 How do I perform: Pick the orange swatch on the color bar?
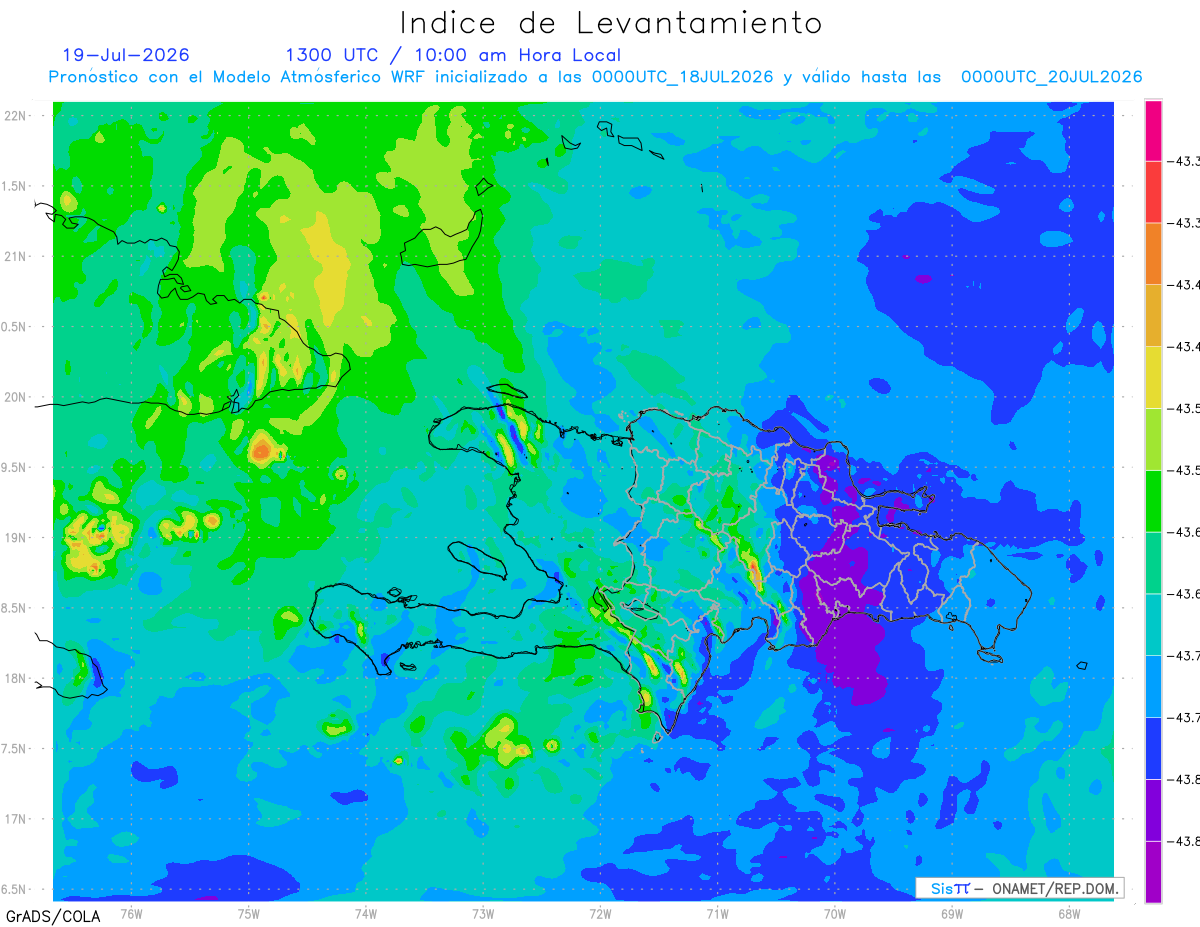(x=1153, y=254)
